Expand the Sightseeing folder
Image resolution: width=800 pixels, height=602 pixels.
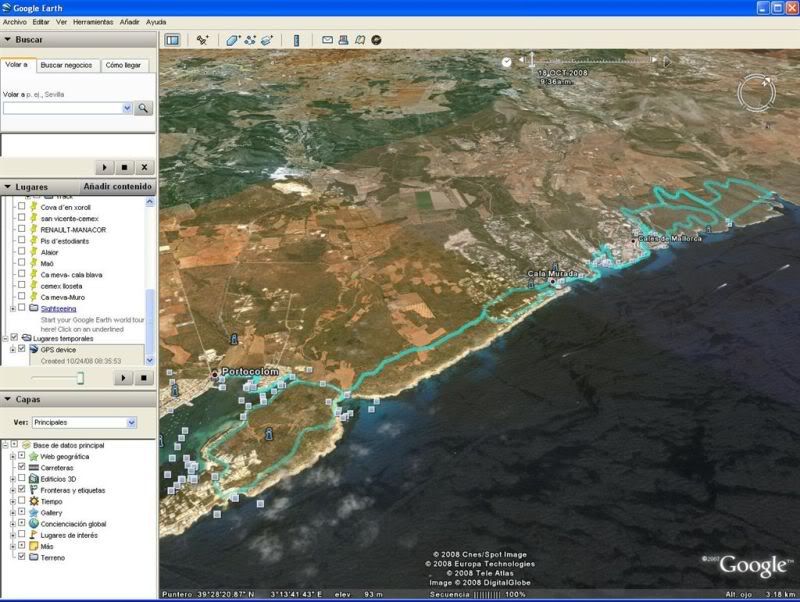13,308
